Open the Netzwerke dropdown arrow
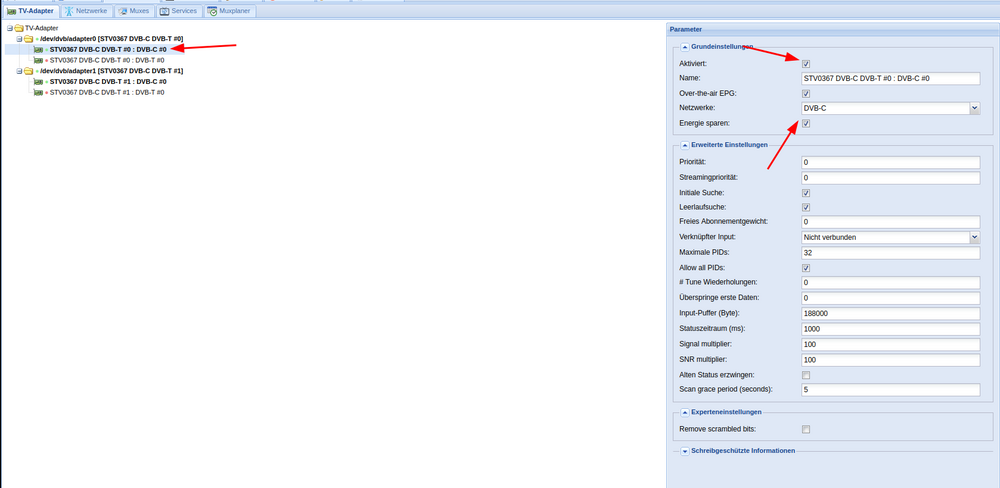 pyautogui.click(x=974, y=108)
